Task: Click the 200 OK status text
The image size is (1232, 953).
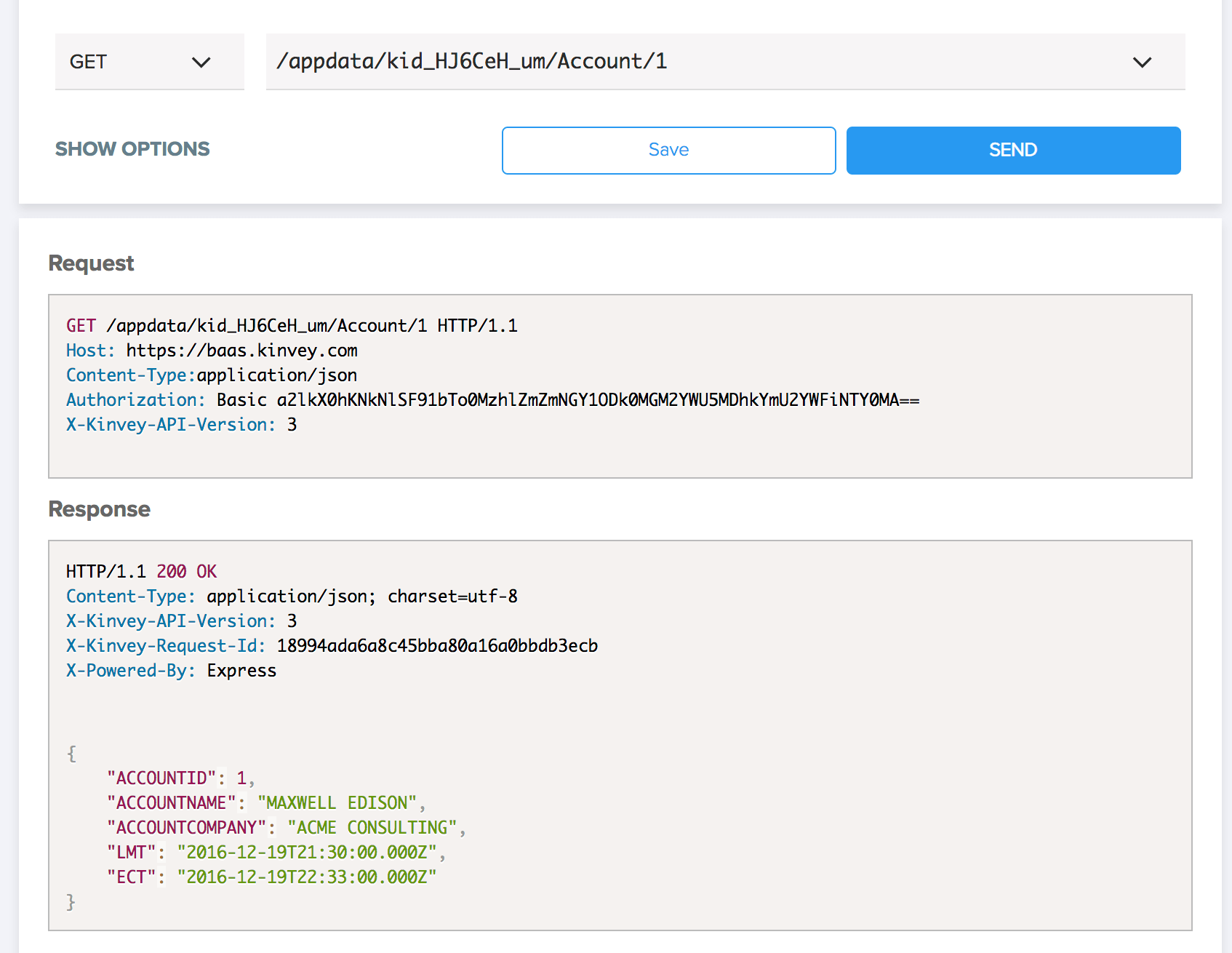Action: click(x=187, y=572)
